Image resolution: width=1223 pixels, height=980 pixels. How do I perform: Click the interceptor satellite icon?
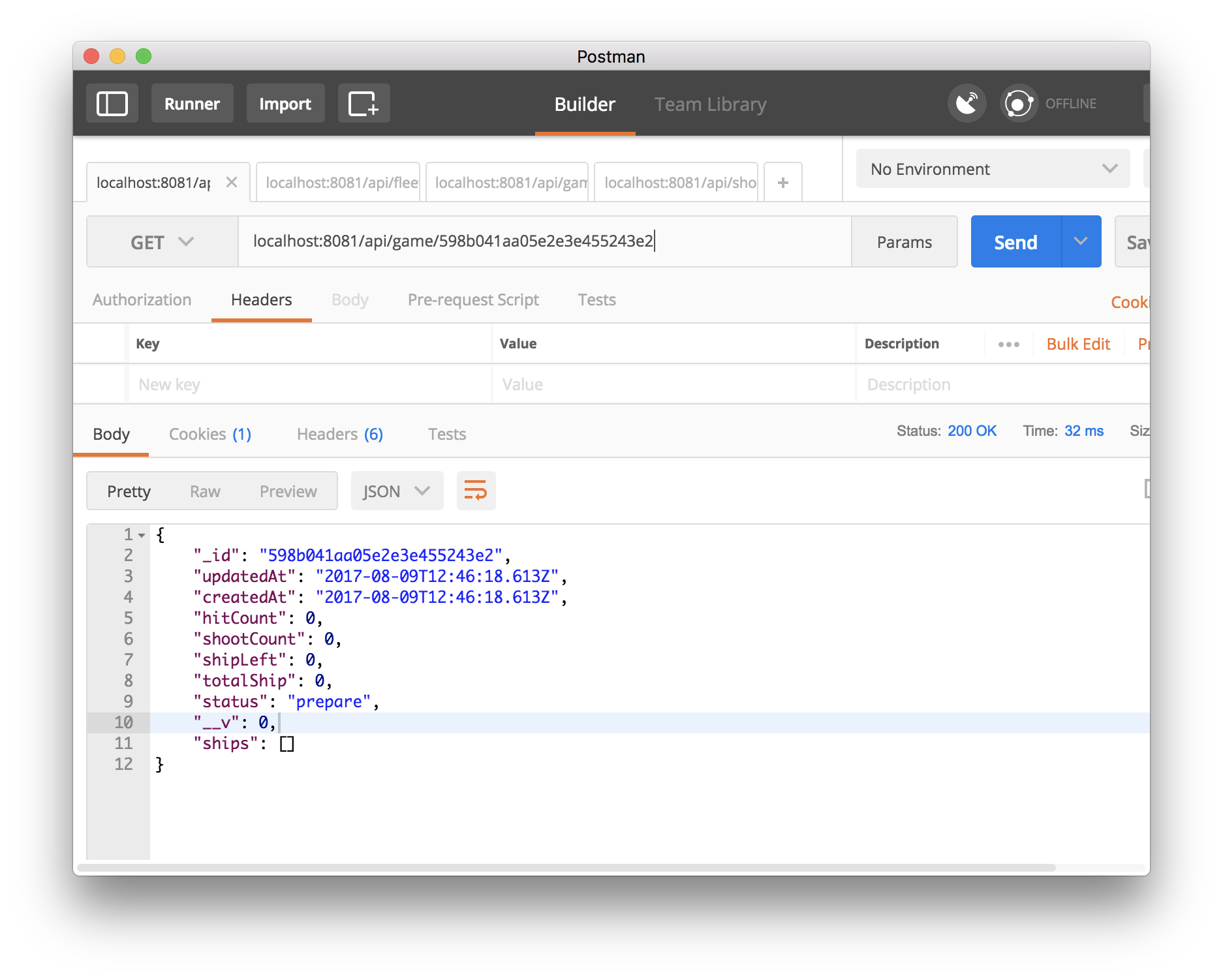point(967,104)
